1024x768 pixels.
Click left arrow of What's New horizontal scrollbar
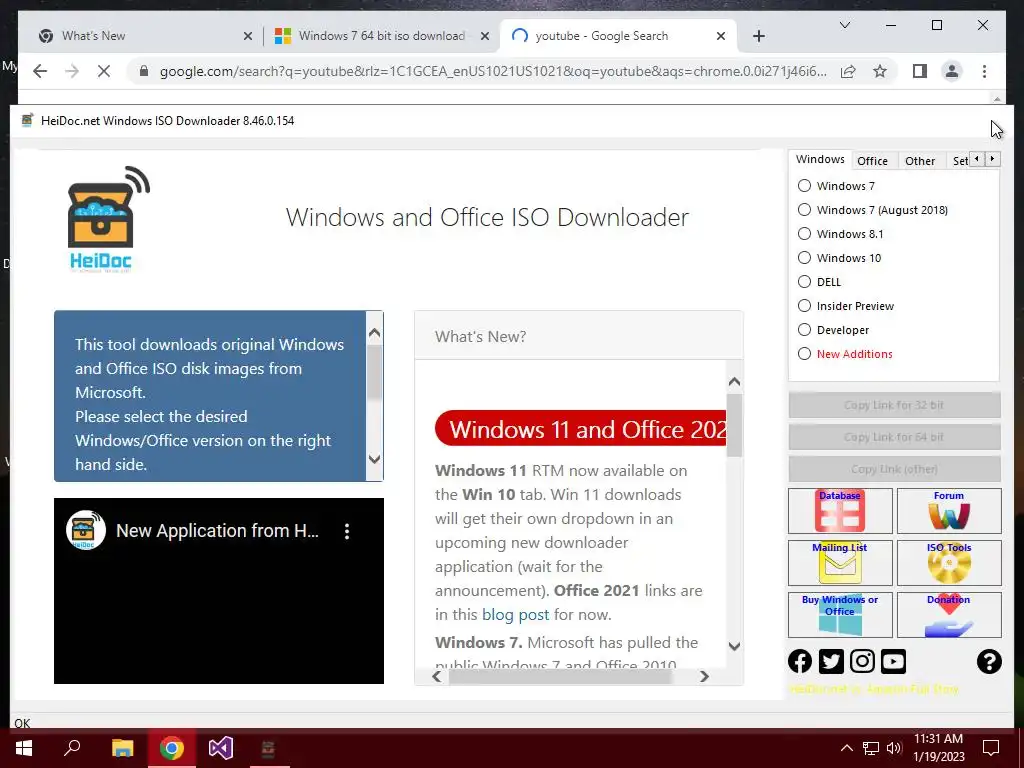pos(437,677)
